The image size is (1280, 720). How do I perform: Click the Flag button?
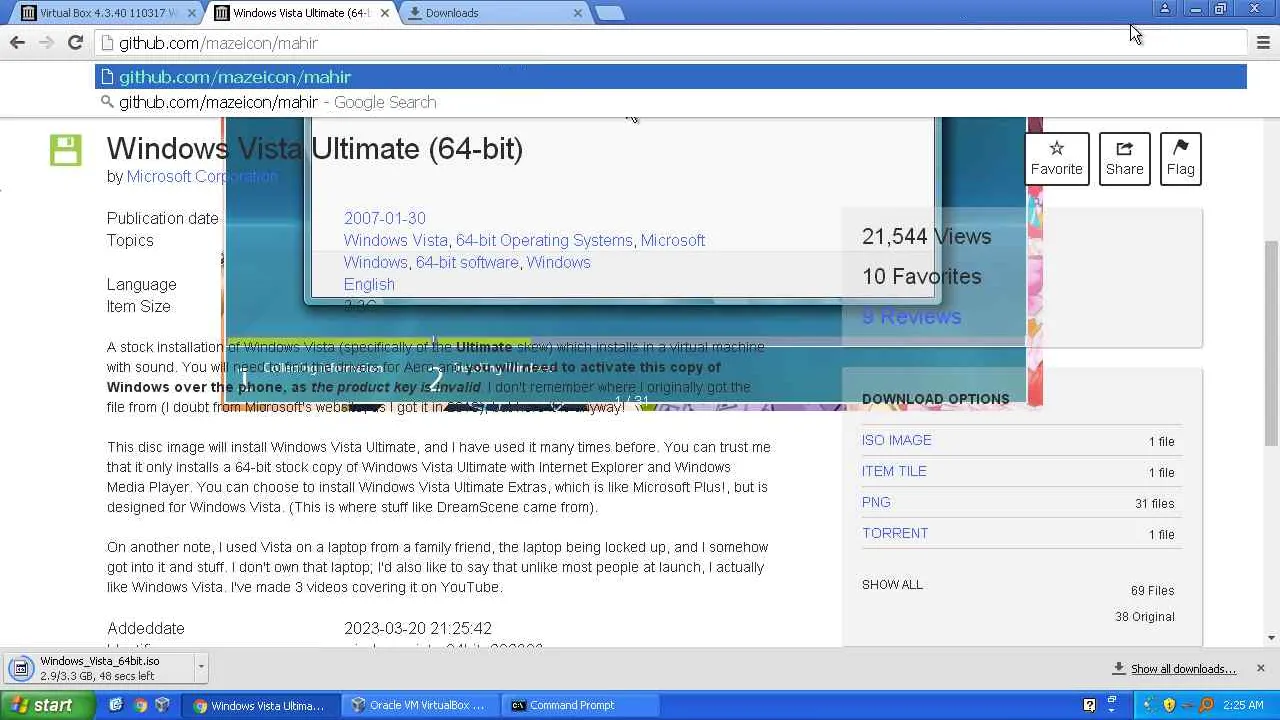[1180, 158]
